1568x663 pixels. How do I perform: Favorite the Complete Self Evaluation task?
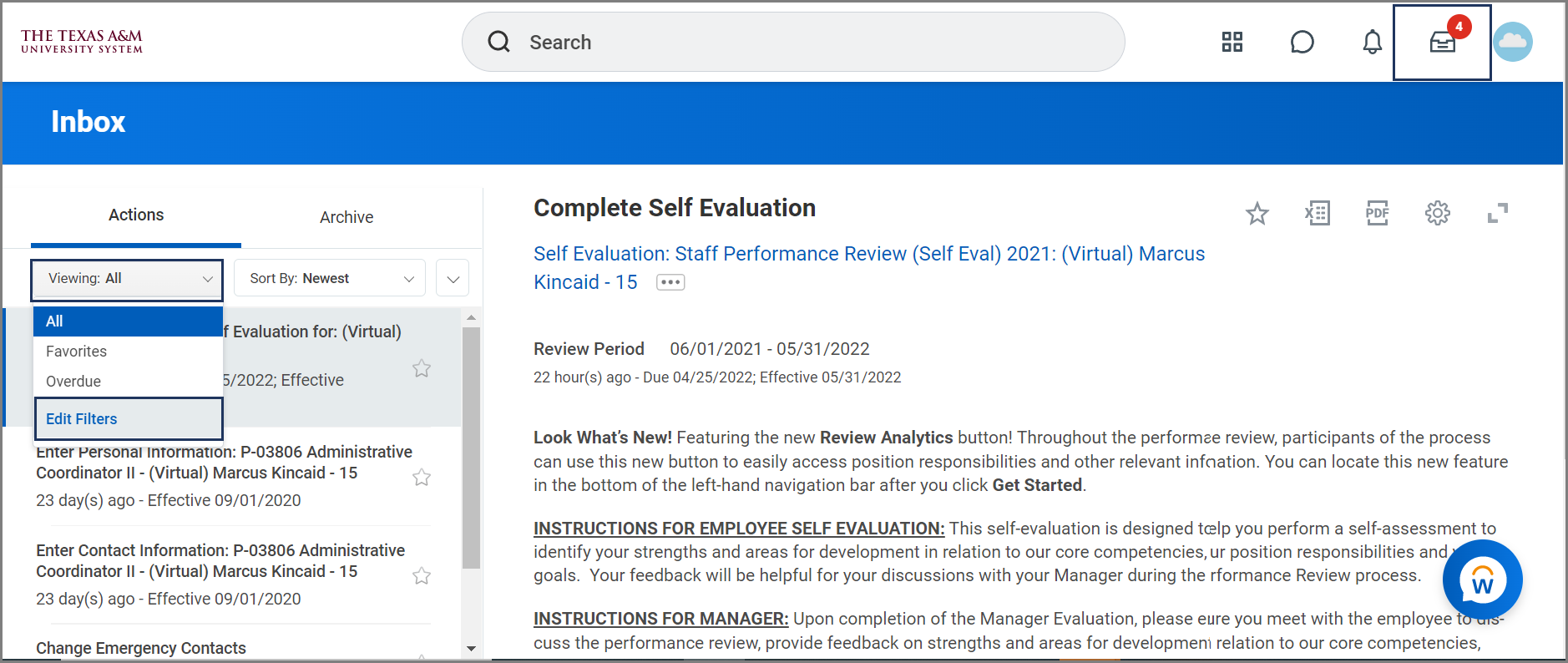pyautogui.click(x=1257, y=214)
